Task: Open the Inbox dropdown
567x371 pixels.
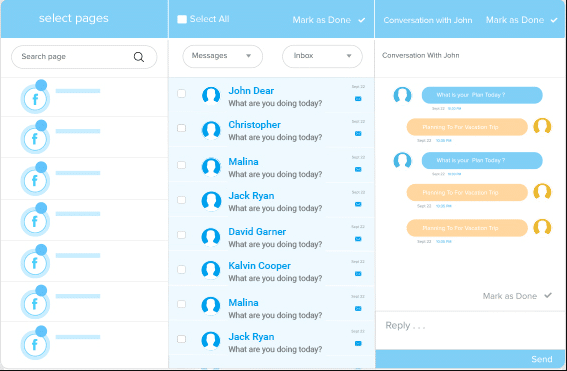Action: click(x=322, y=56)
